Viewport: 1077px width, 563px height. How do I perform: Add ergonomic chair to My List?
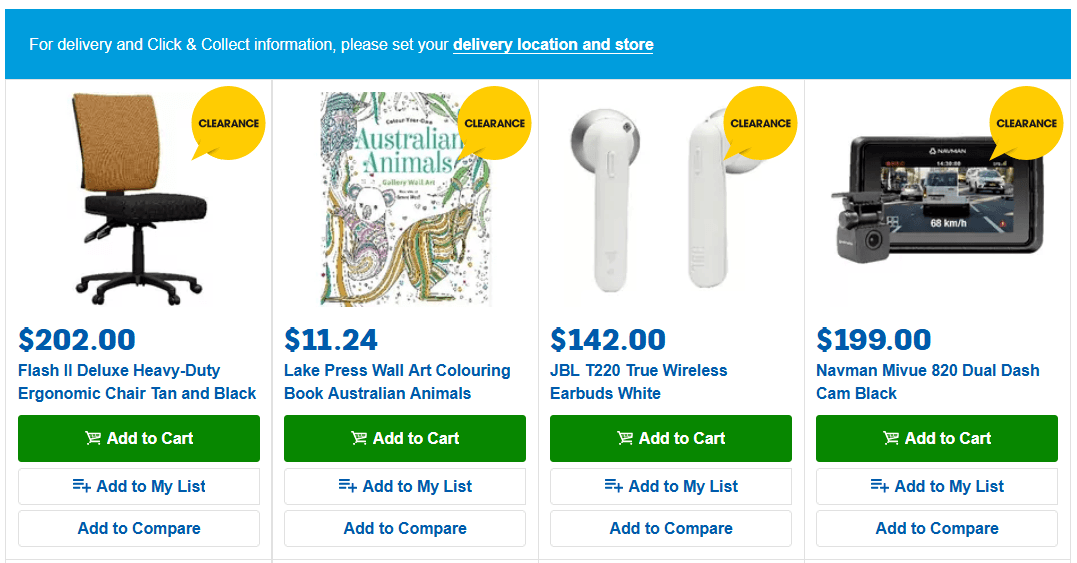[139, 486]
